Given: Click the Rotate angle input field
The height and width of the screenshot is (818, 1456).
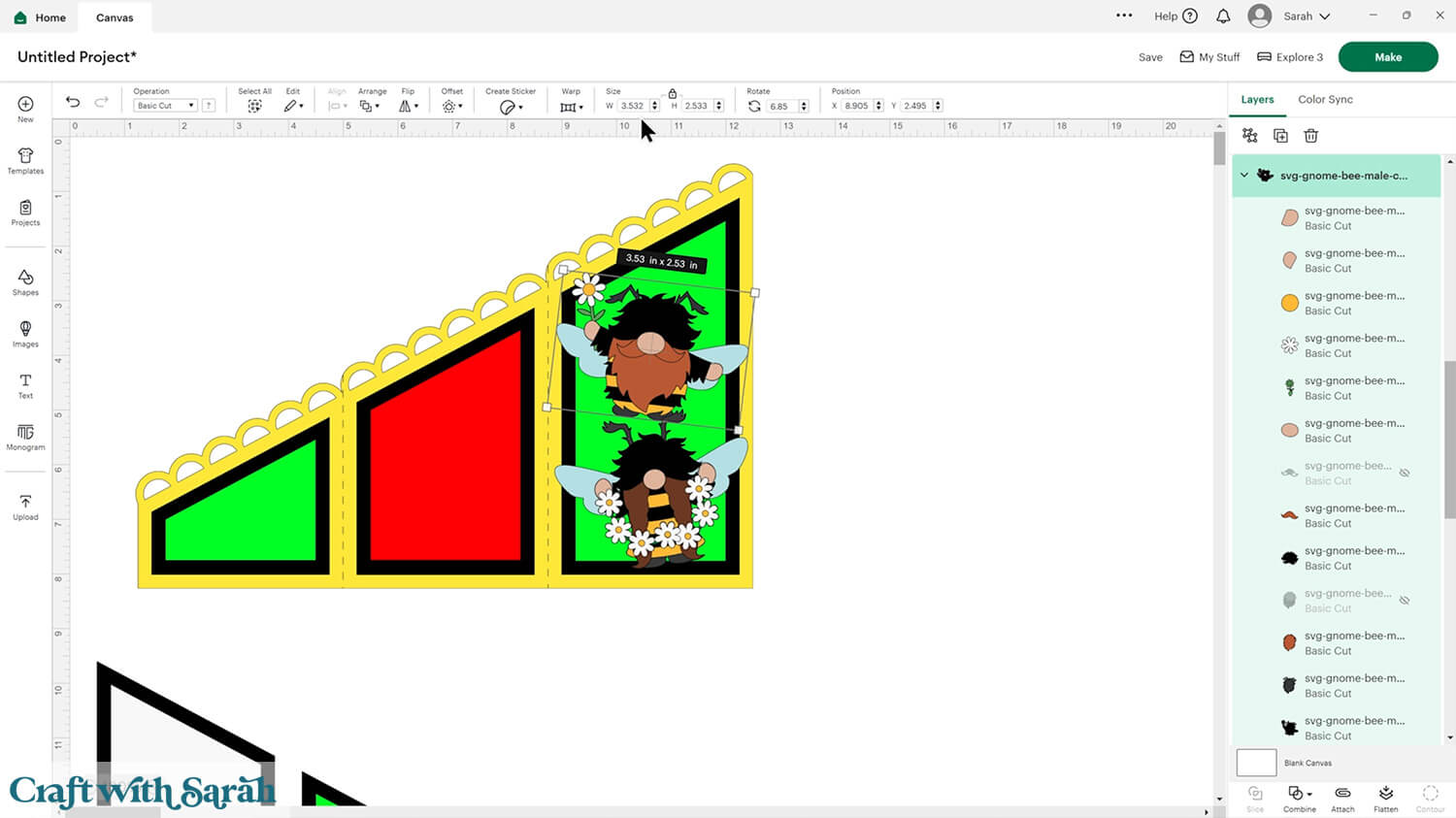Looking at the screenshot, I should click(x=780, y=106).
